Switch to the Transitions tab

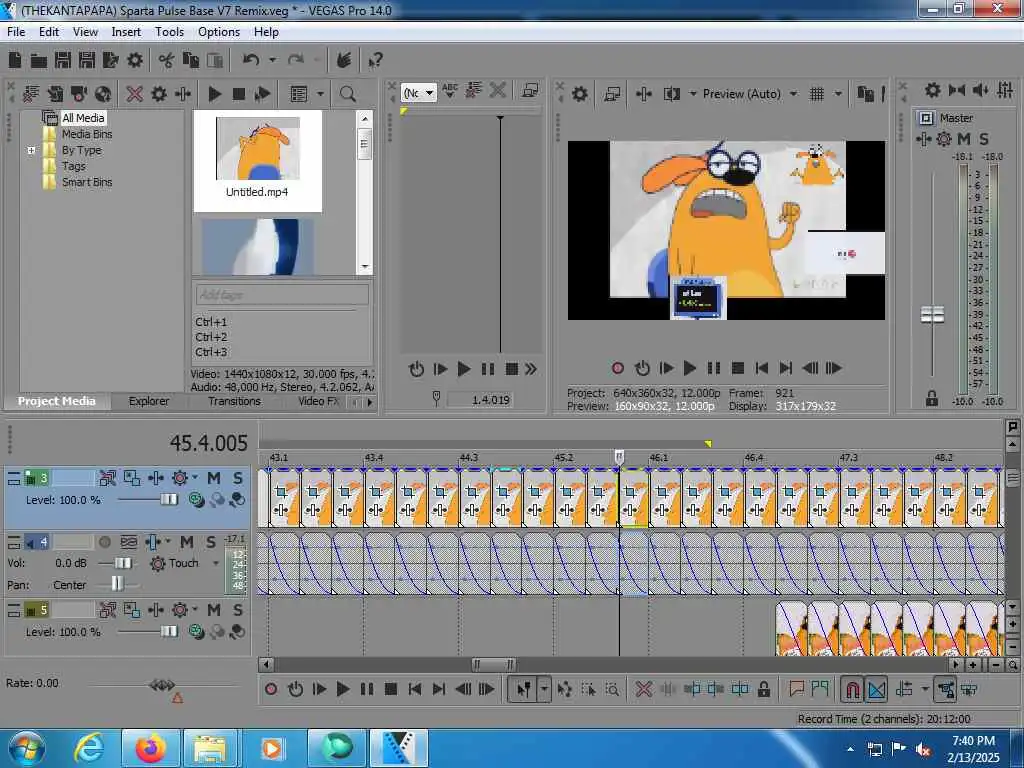click(234, 401)
